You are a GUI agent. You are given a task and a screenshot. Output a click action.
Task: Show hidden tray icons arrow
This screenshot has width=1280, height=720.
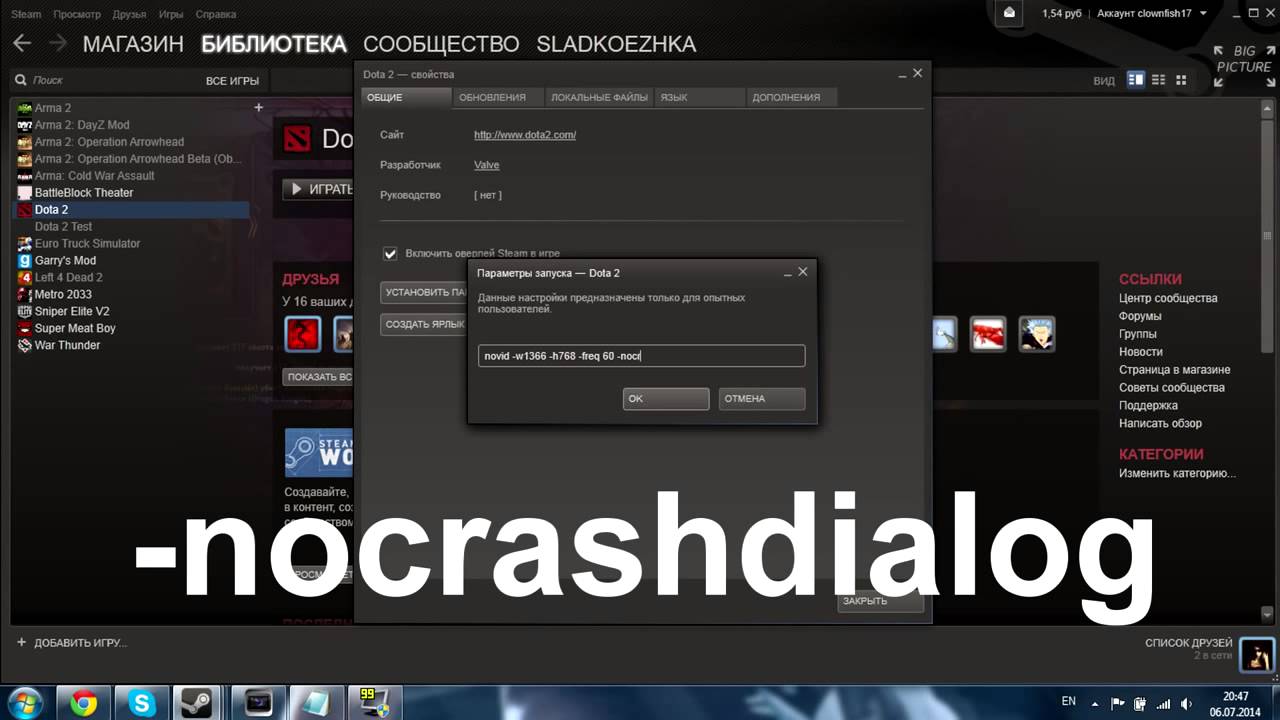coord(1095,703)
